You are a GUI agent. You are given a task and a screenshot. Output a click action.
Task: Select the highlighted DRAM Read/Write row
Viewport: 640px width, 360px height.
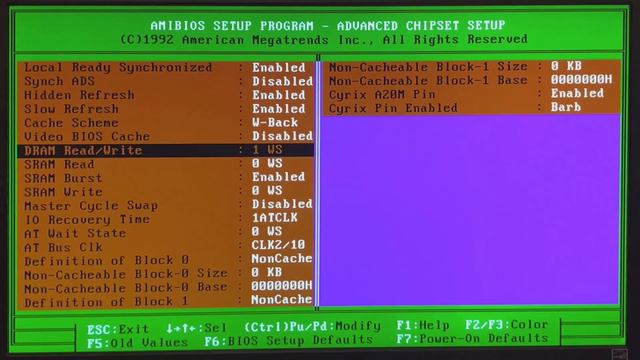tap(166, 150)
